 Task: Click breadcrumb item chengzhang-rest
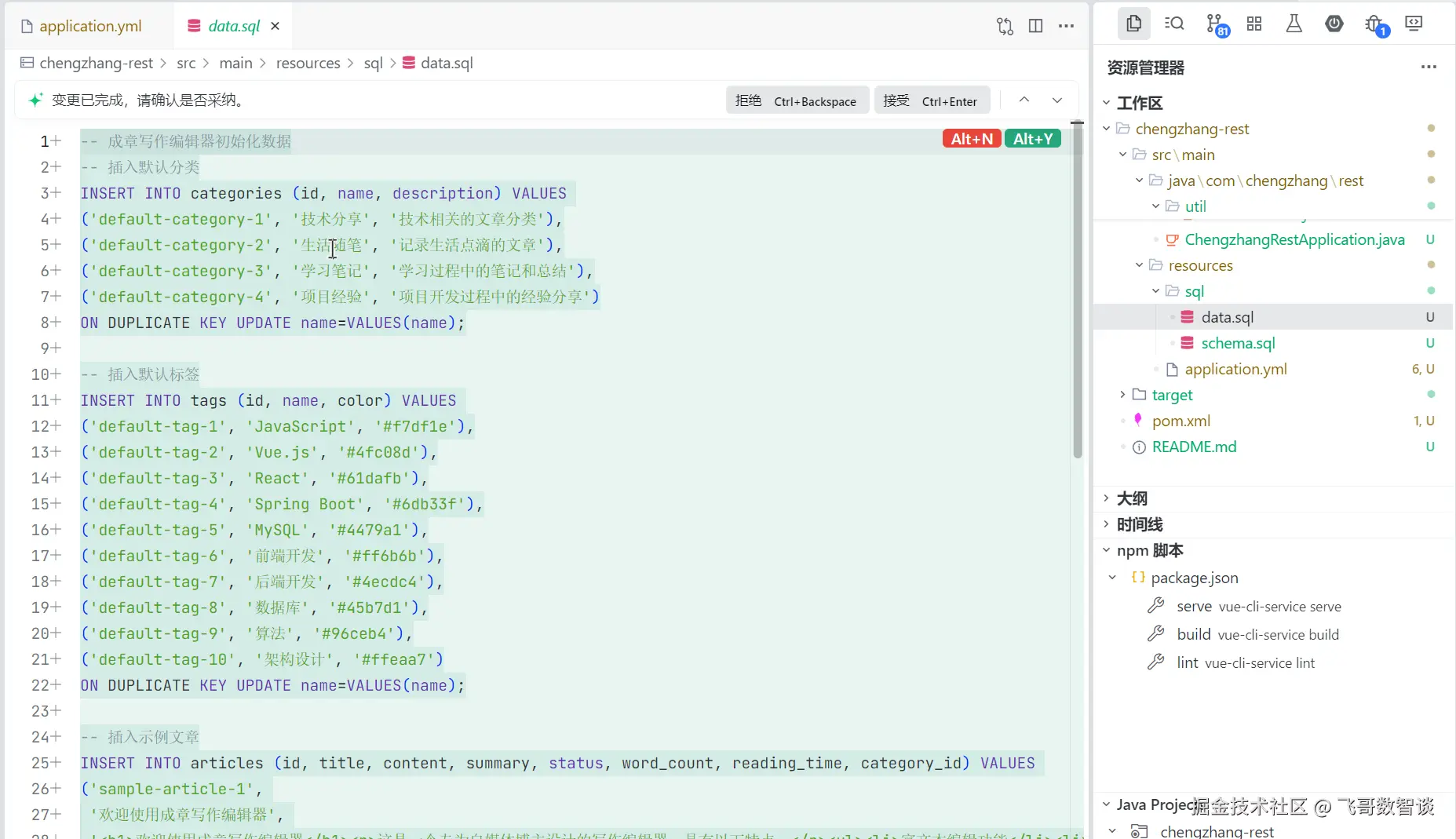pyautogui.click(x=97, y=63)
